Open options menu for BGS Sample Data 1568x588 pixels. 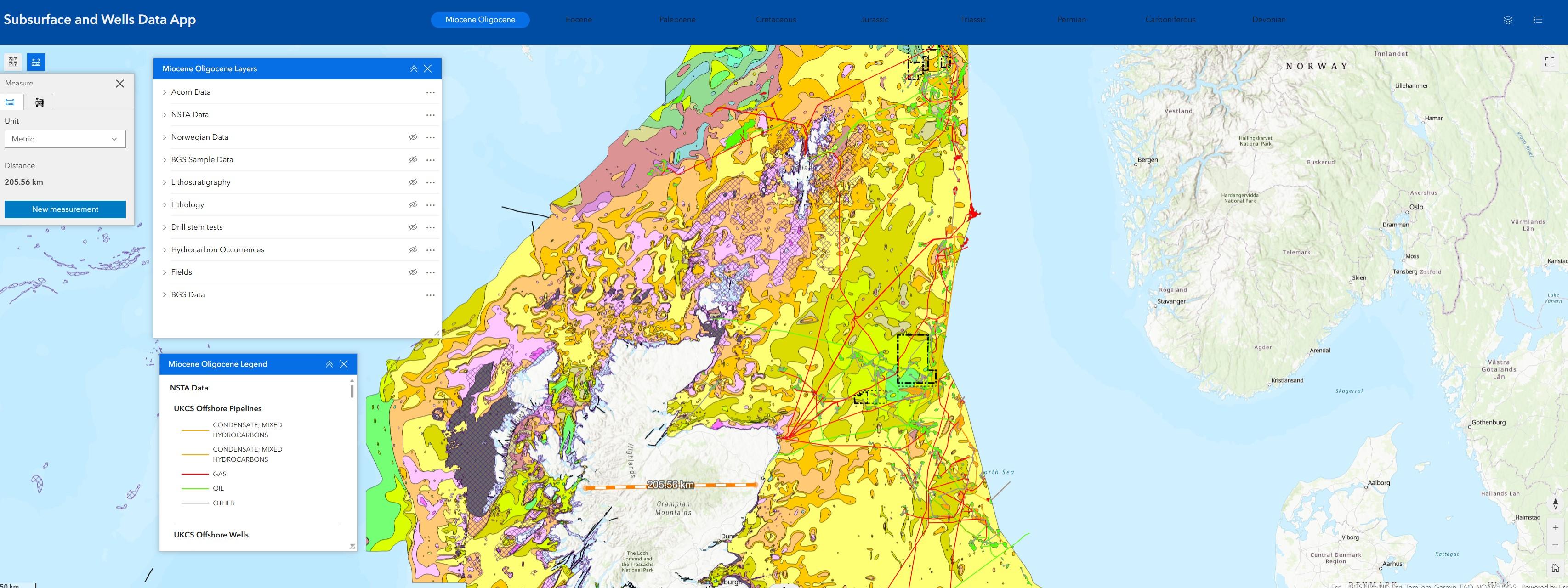point(430,160)
